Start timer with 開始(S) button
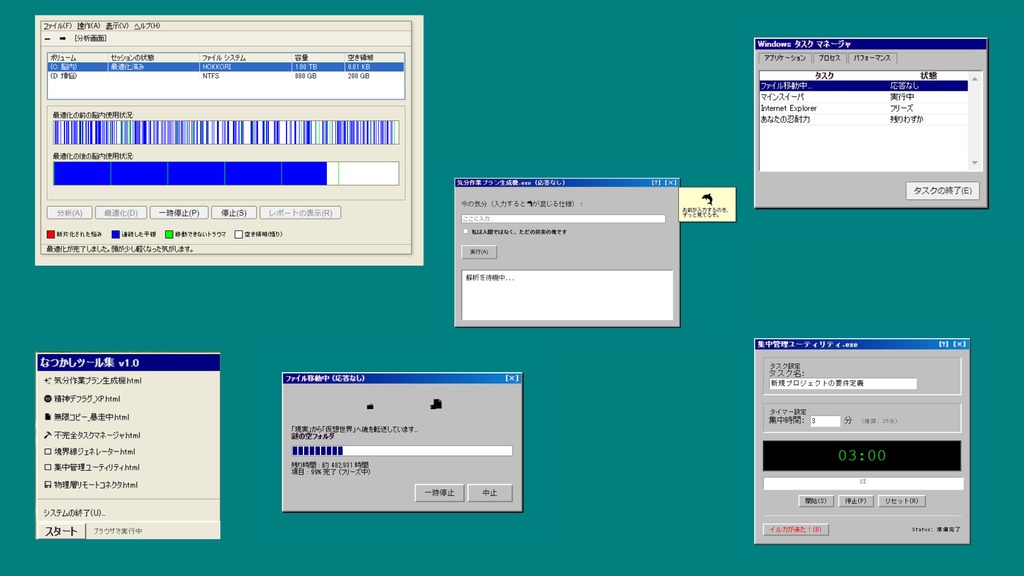 tap(815, 501)
